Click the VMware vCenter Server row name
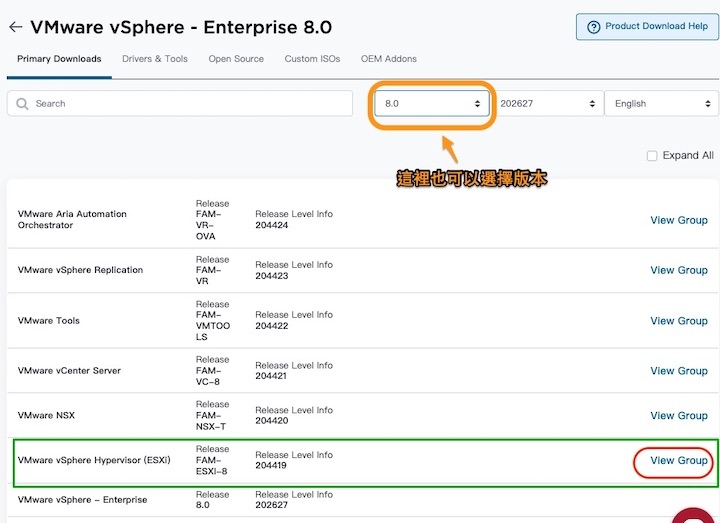720x523 pixels. click(x=69, y=371)
